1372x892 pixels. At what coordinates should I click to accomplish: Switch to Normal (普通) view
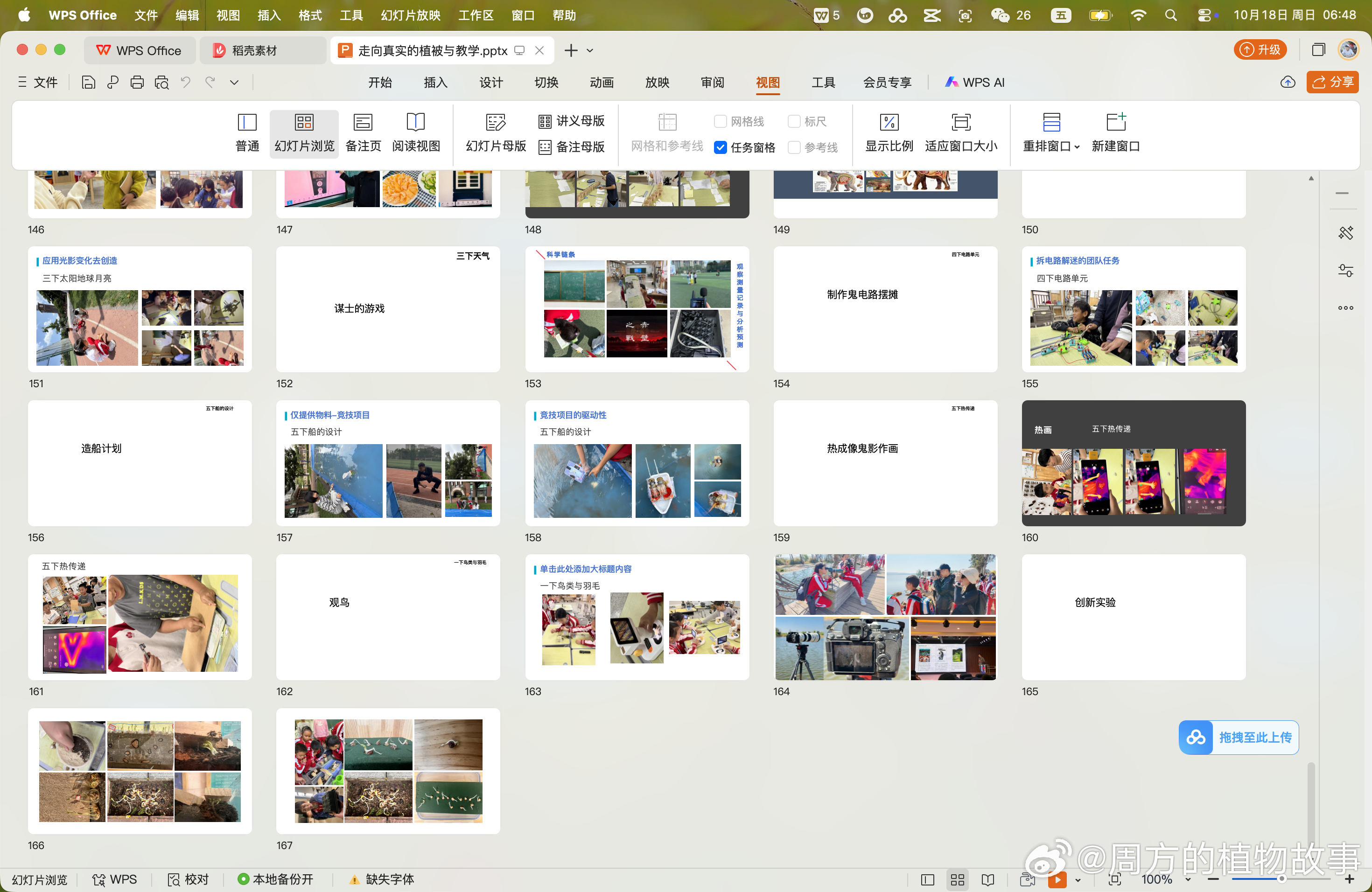(x=247, y=133)
